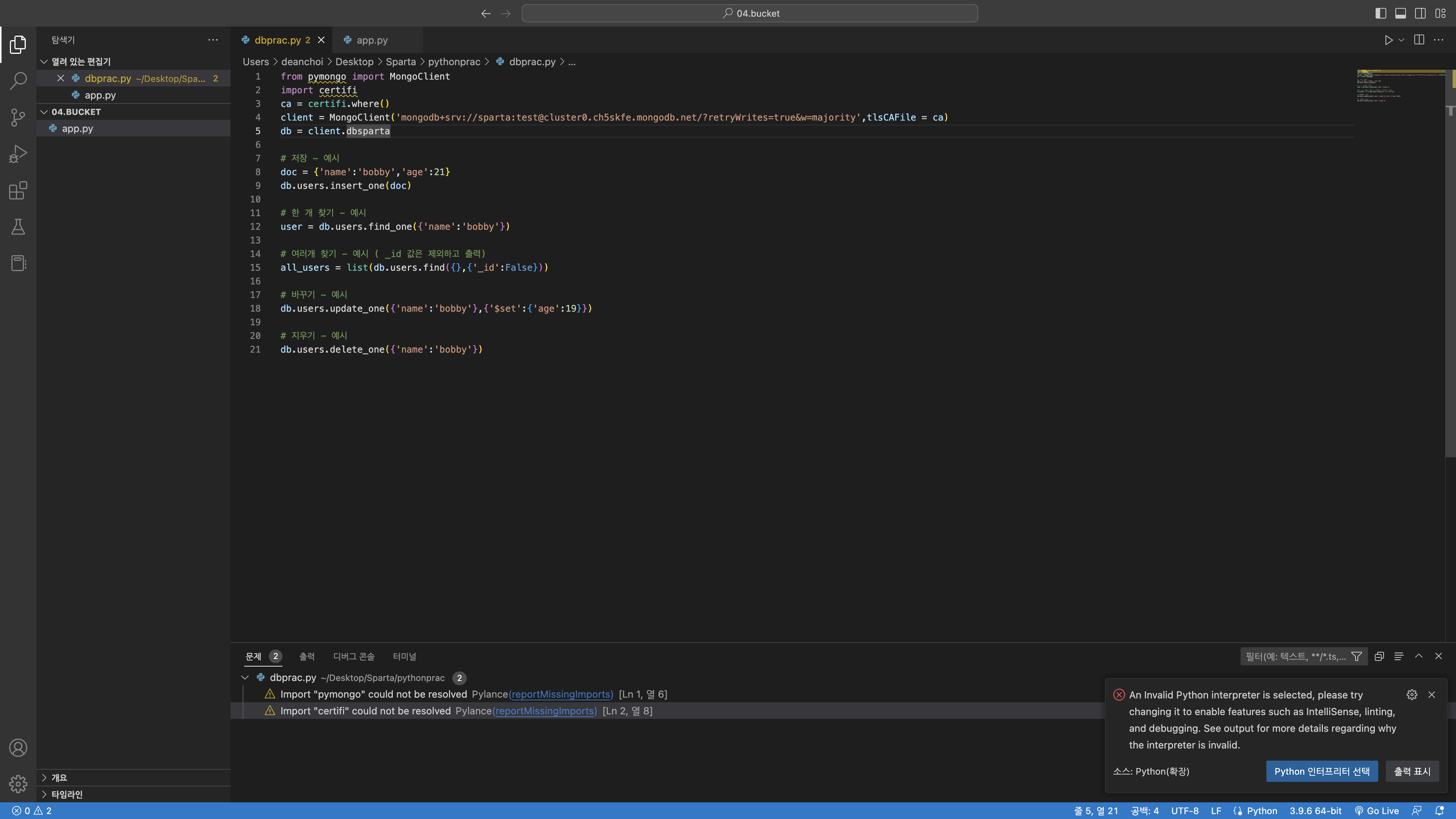
Task: Run the Python file with play icon
Action: tap(1388, 40)
